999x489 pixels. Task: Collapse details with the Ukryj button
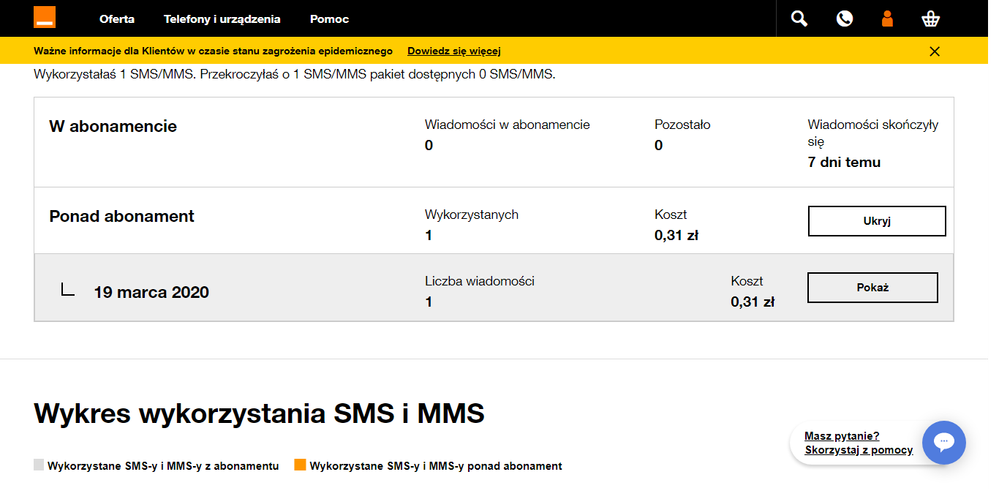tap(876, 221)
